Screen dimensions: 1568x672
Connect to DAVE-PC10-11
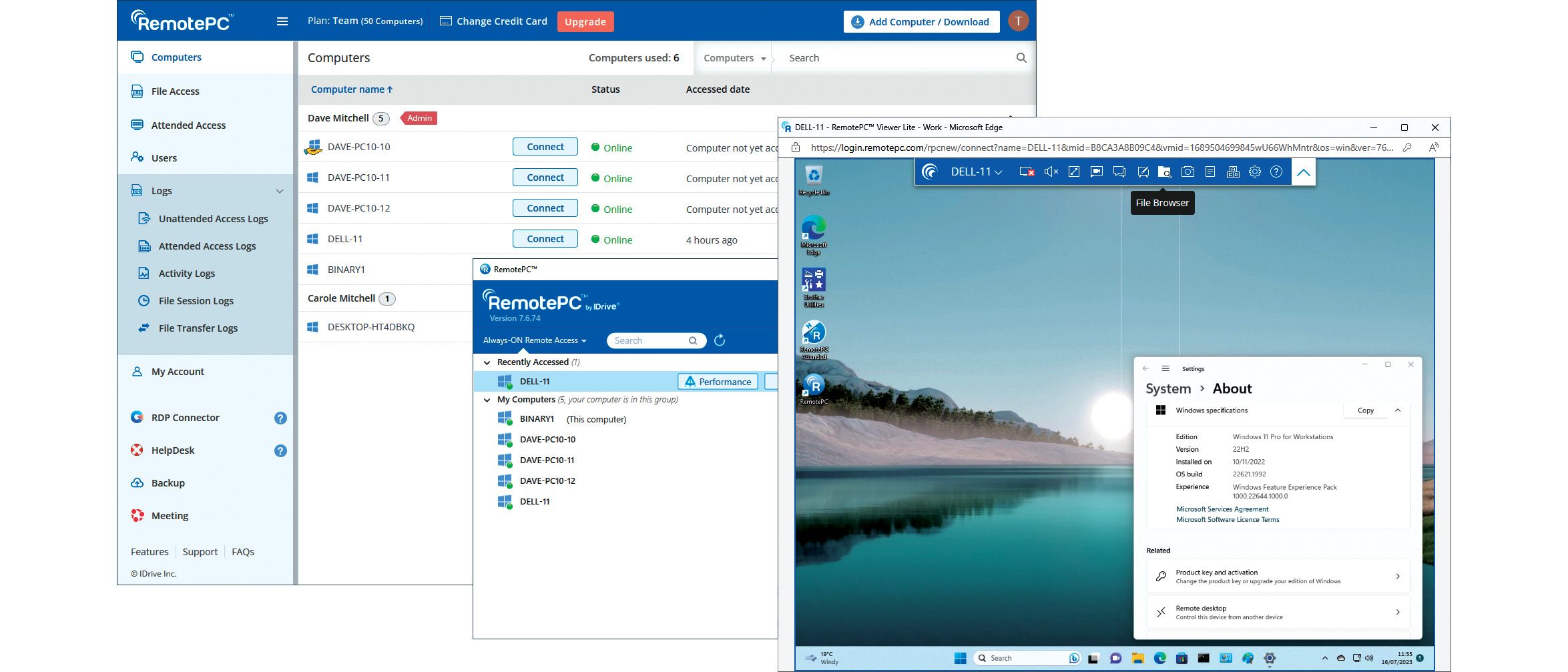tap(545, 178)
